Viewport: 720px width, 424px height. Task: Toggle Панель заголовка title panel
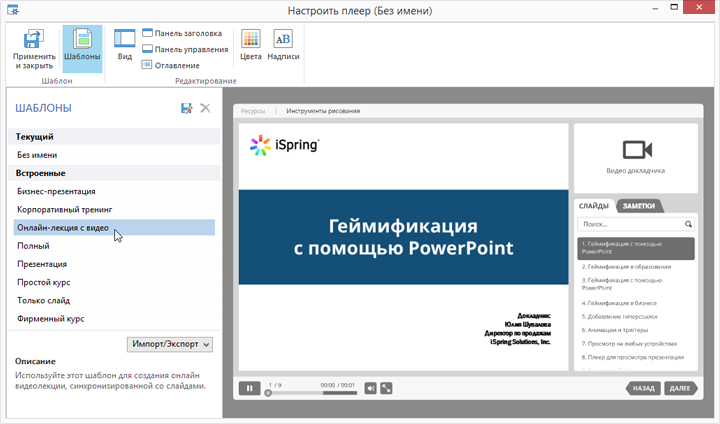point(182,33)
